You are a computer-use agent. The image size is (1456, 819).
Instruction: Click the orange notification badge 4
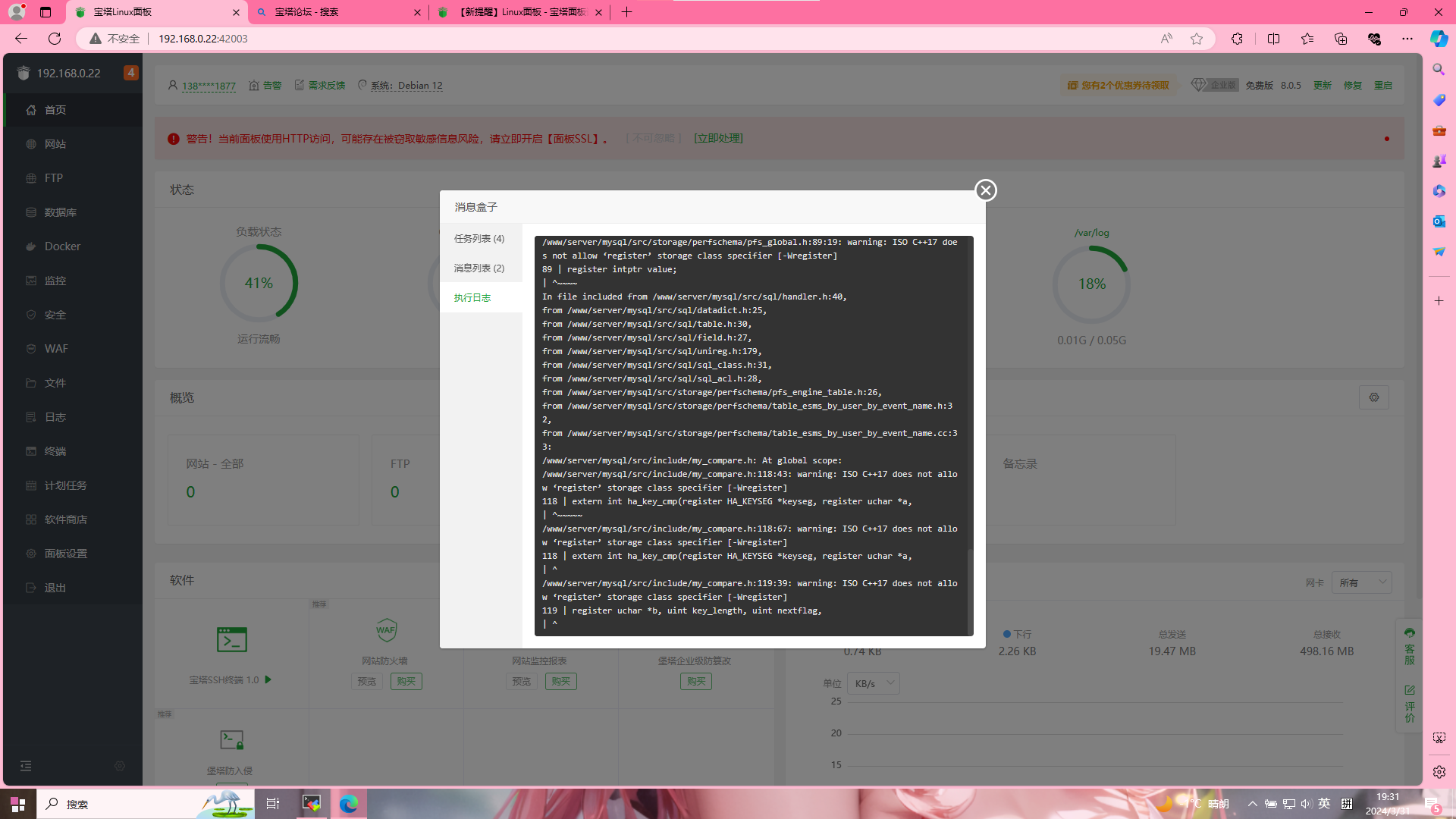click(x=131, y=73)
